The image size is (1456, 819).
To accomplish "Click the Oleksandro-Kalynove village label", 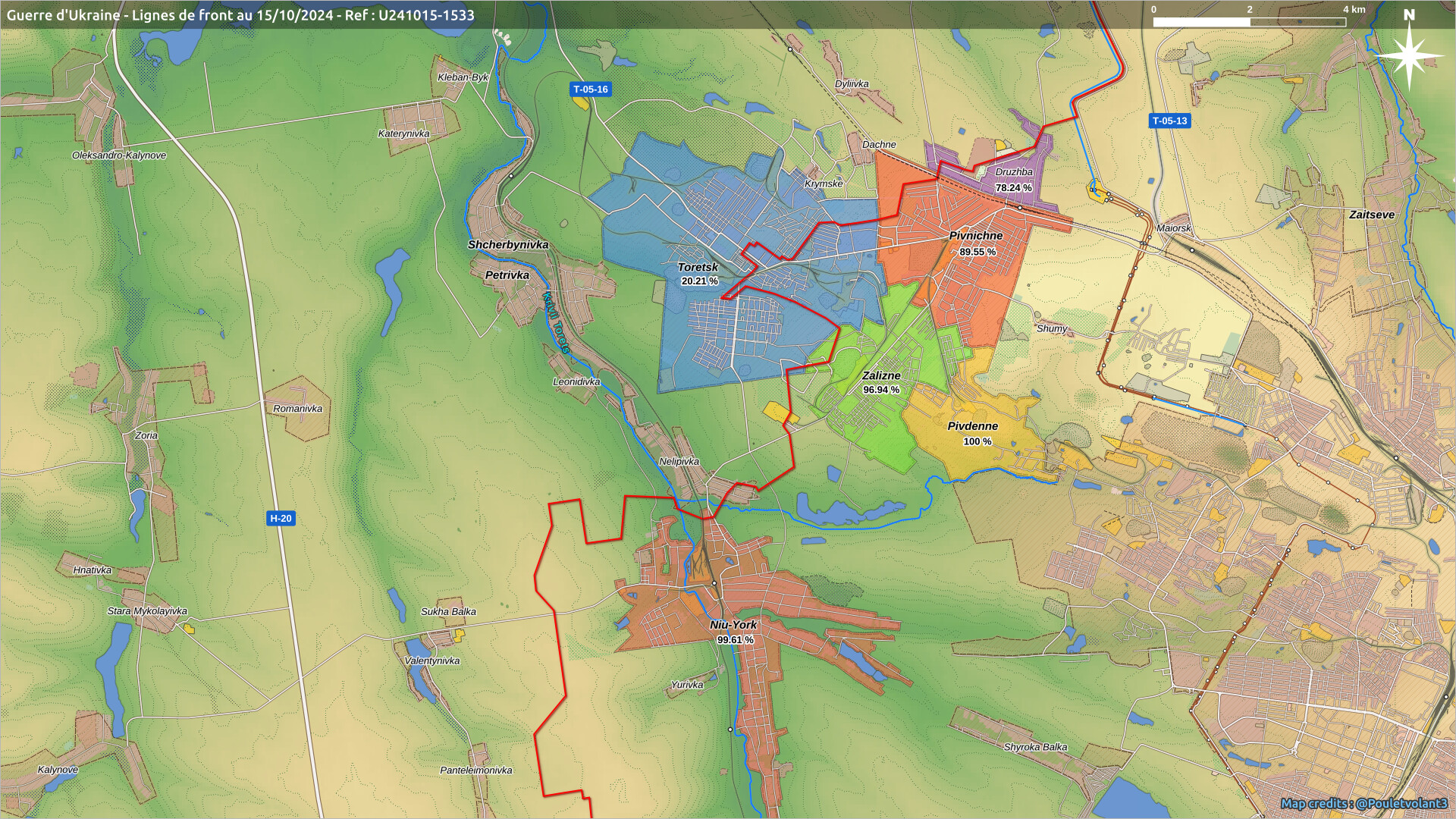I will coord(119,155).
